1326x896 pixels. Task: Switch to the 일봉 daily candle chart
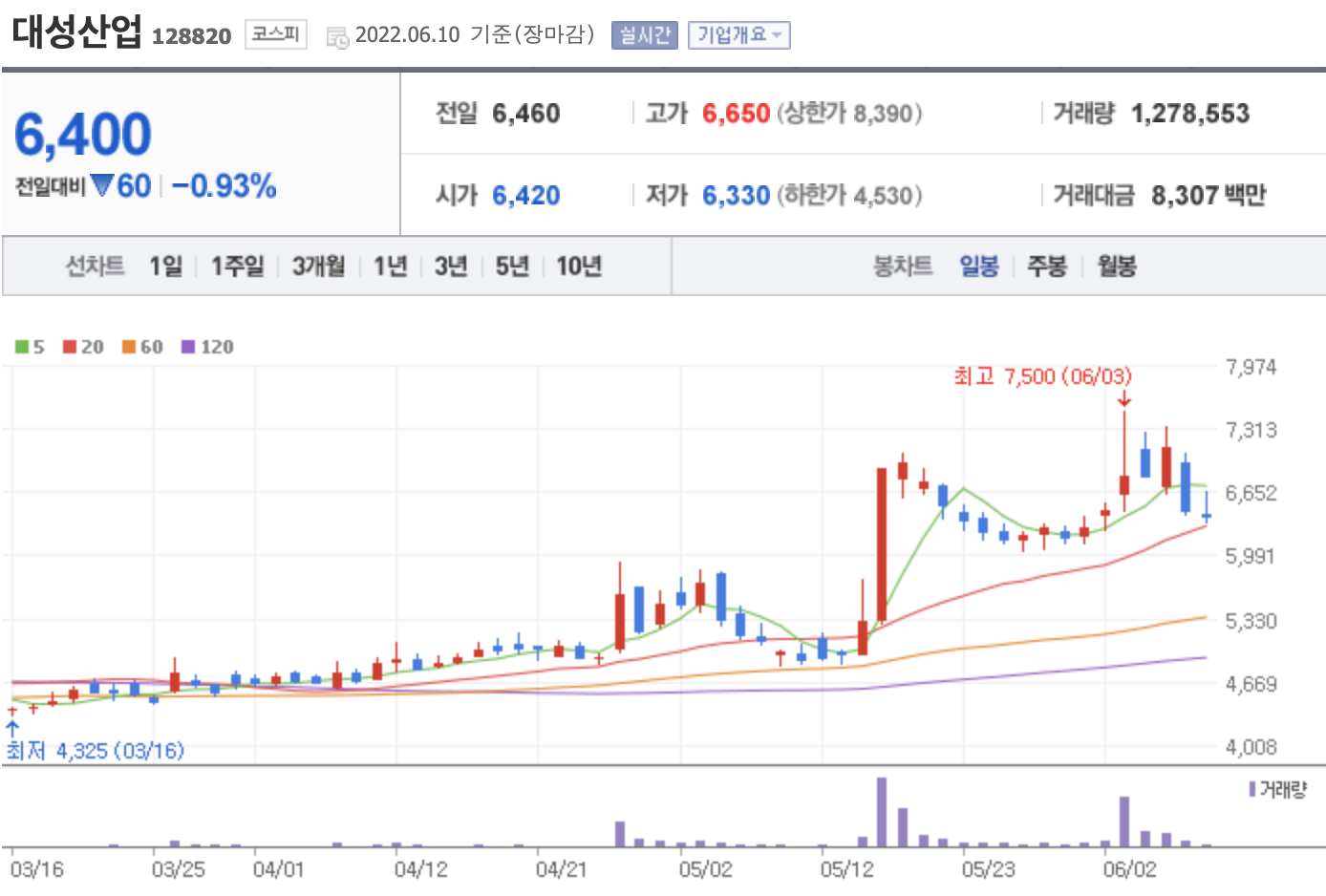pos(979,266)
